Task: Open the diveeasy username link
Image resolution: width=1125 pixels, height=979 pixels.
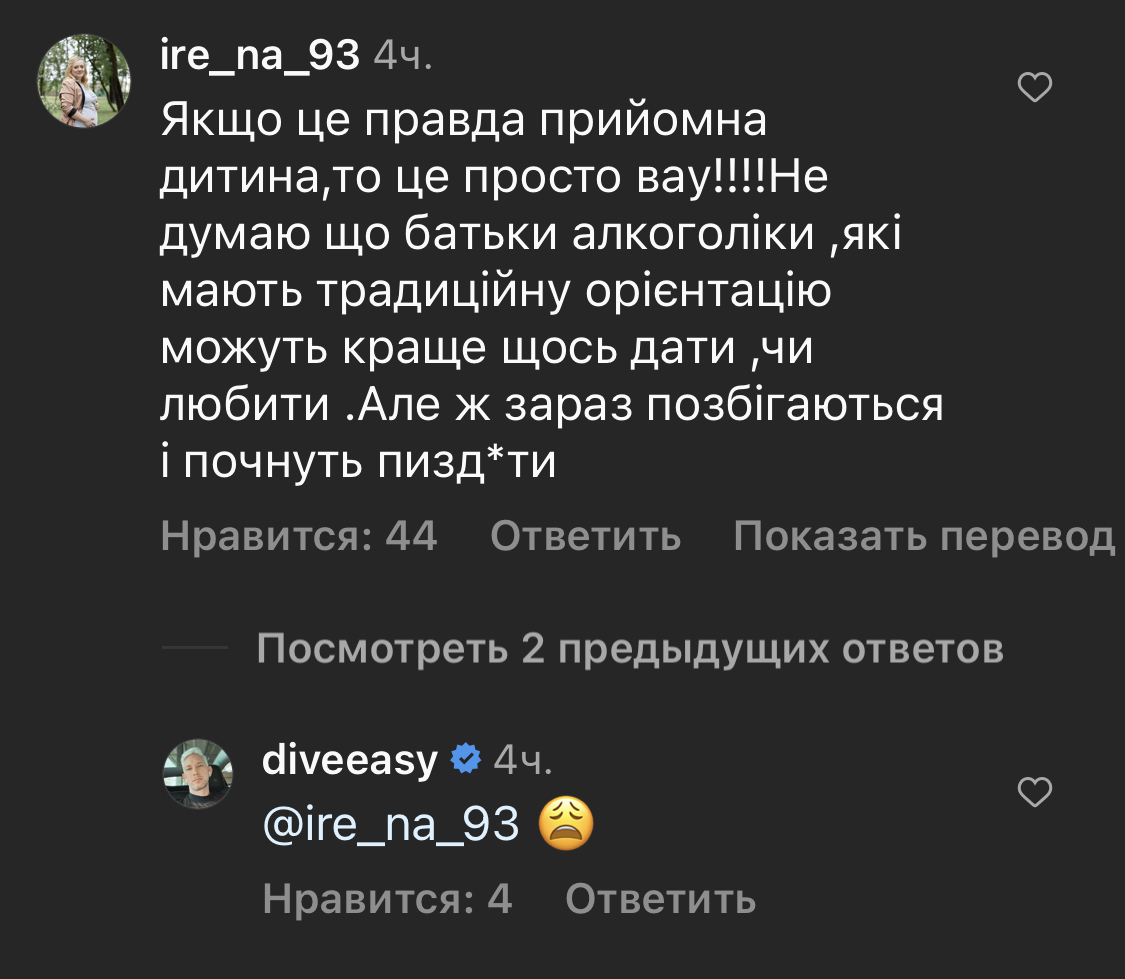Action: pos(349,761)
